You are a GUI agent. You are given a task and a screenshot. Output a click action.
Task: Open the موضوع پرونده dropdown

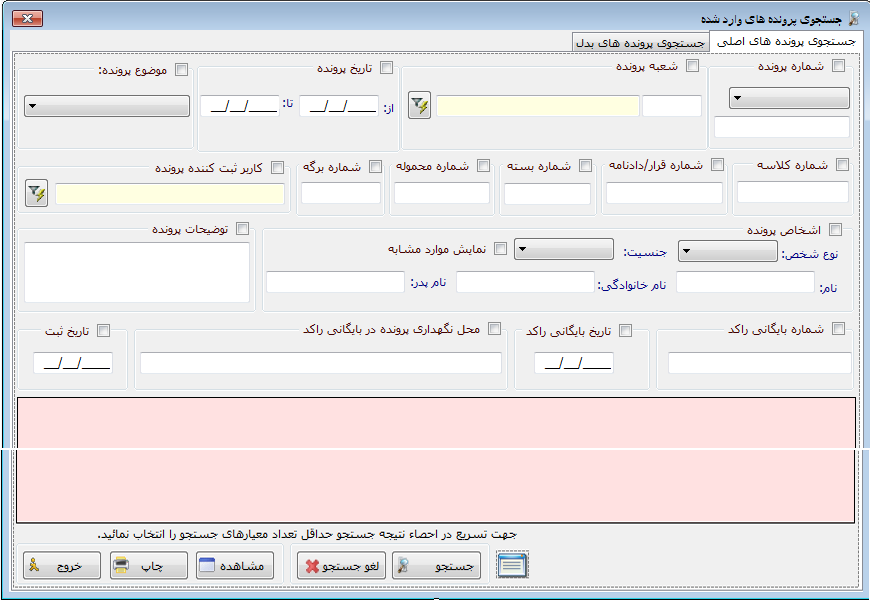tap(106, 106)
